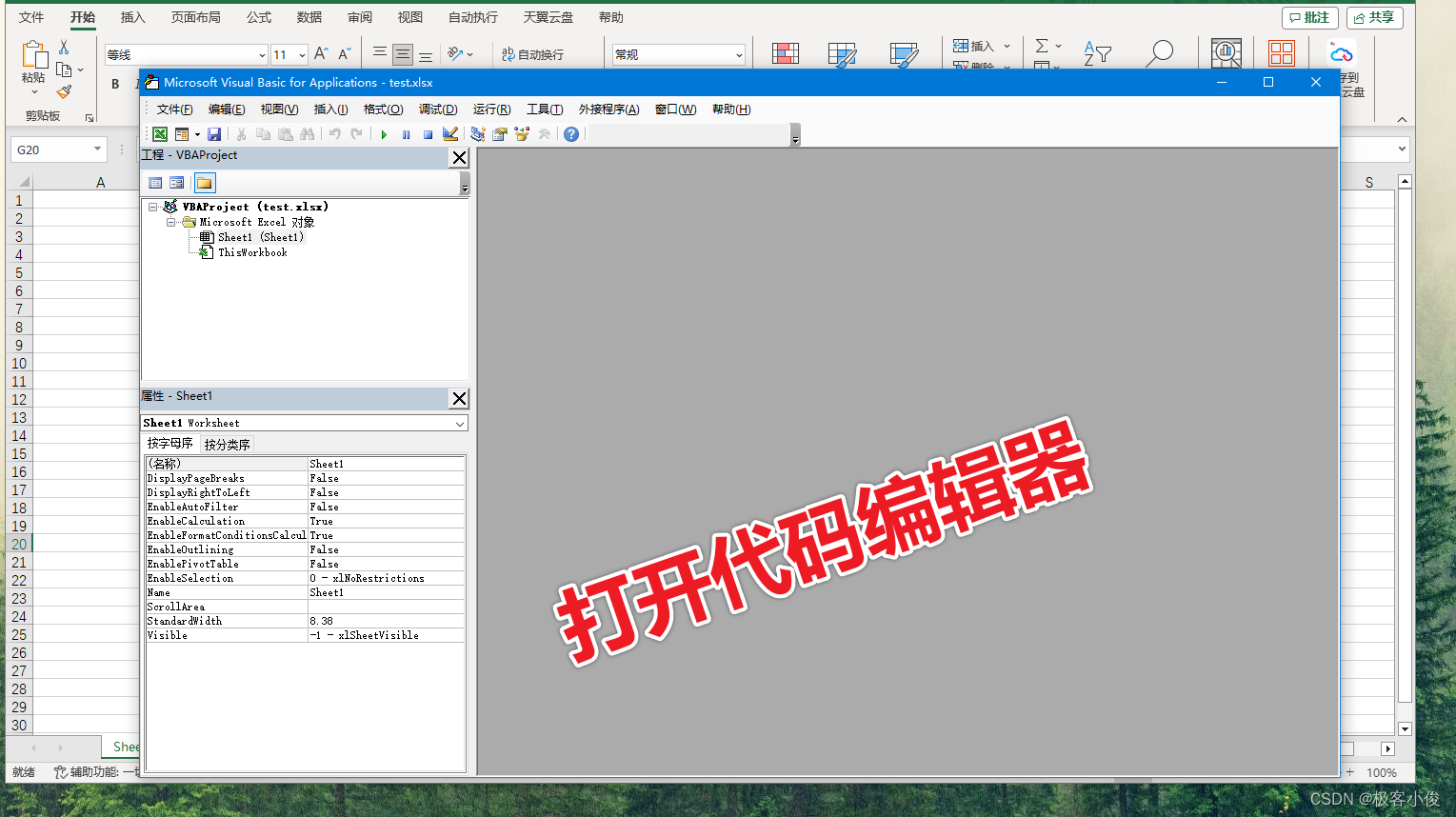
Task: Select Sheet1 (Sheet1) in project tree
Action: [x=260, y=237]
